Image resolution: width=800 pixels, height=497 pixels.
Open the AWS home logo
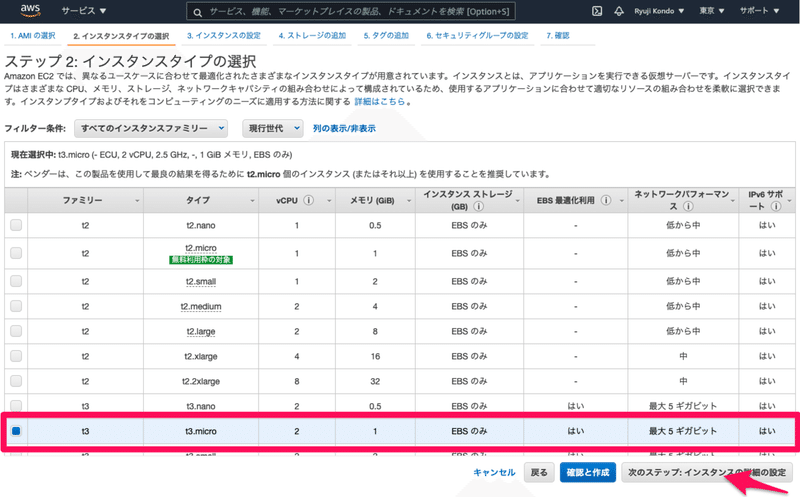coord(30,10)
